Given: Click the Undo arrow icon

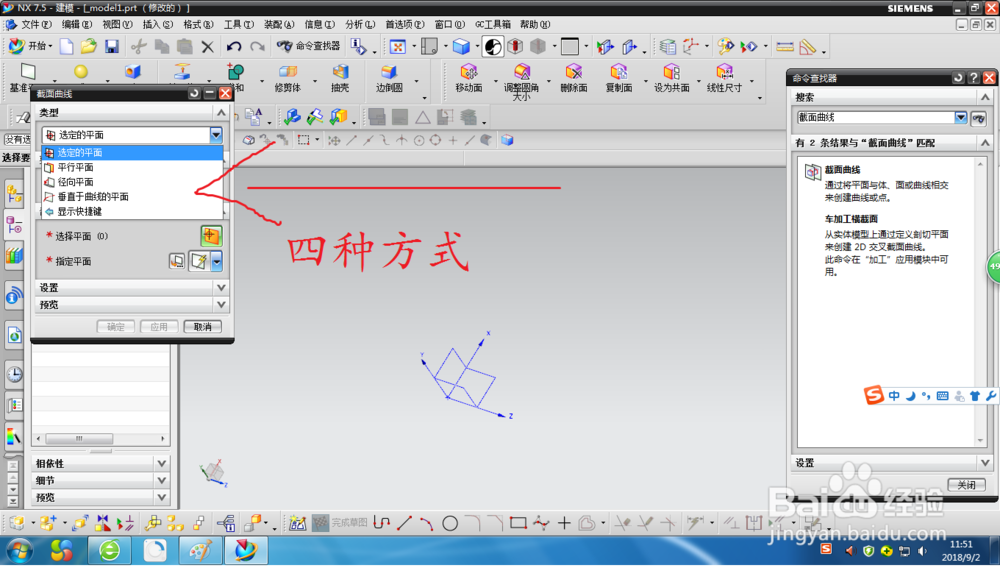Looking at the screenshot, I should tap(234, 47).
